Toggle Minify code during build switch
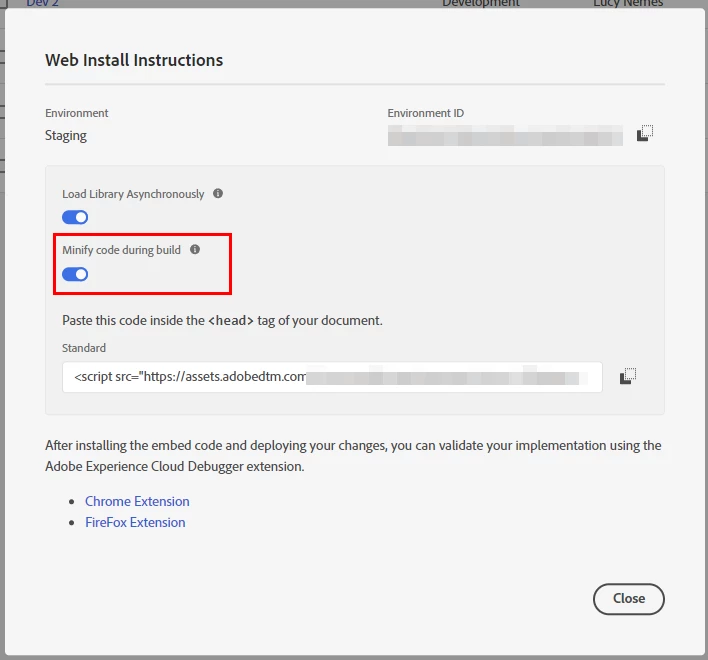This screenshot has height=660, width=708. [75, 274]
